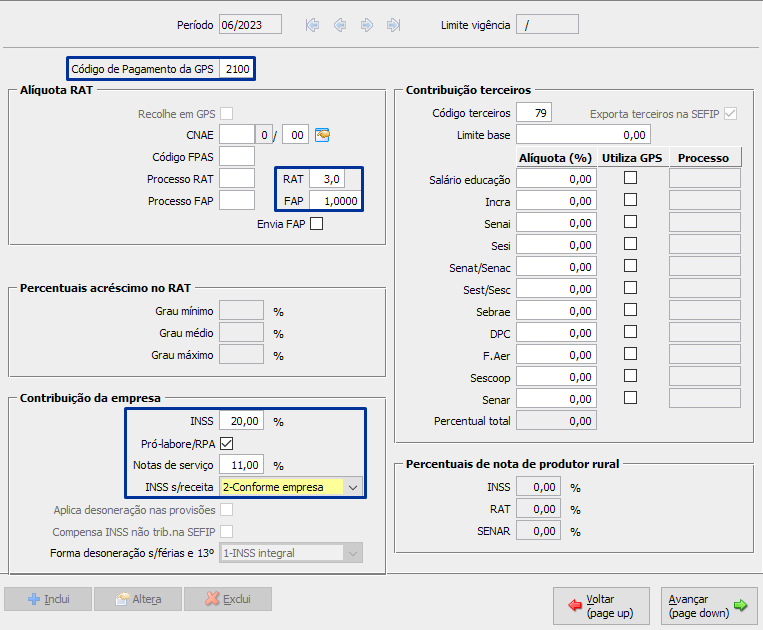Go to last period record arrow
This screenshot has height=630, width=763.
(394, 25)
